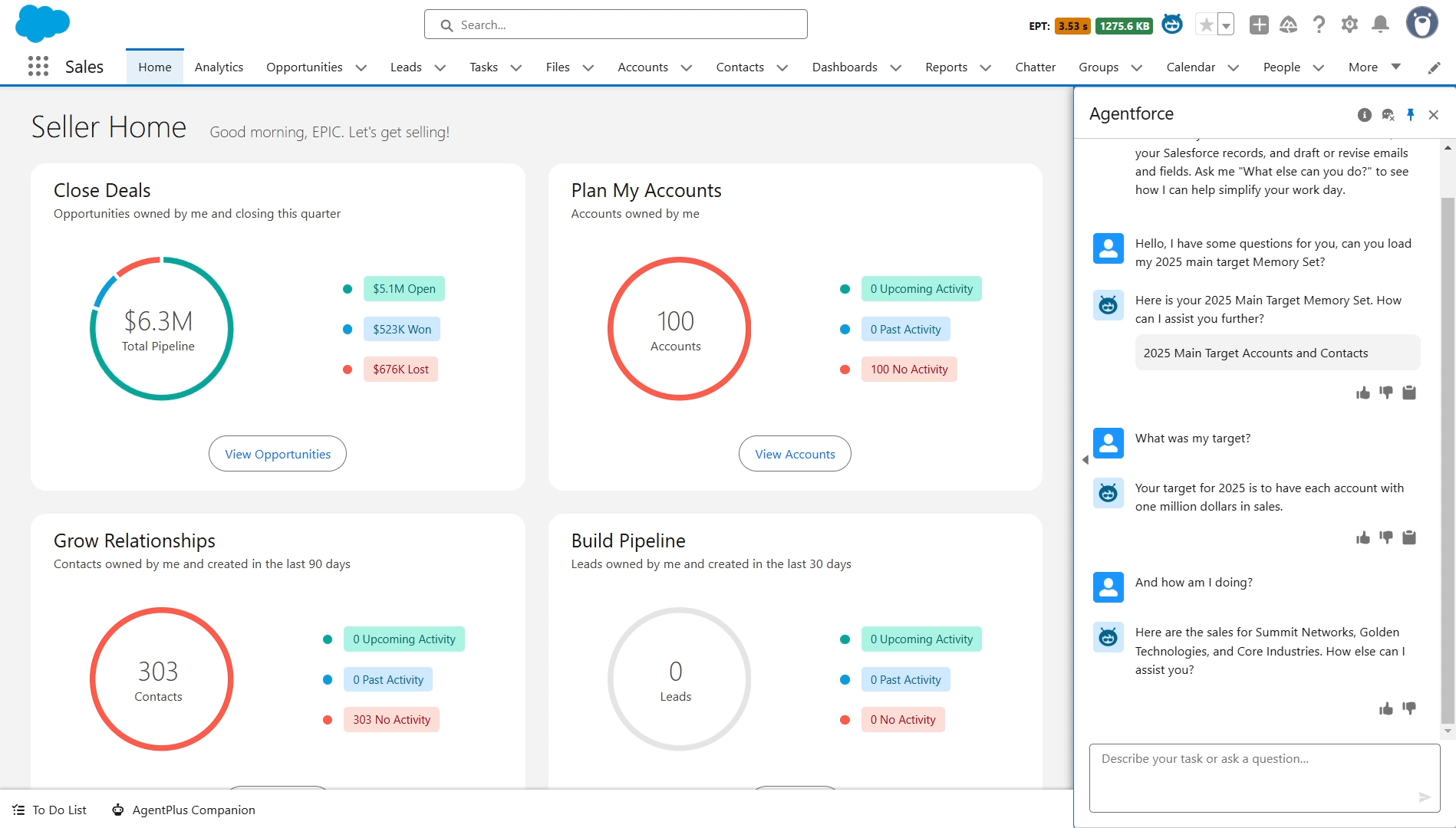This screenshot has width=1456, height=828.
Task: Add this page to favorites with the star
Action: 1207,25
